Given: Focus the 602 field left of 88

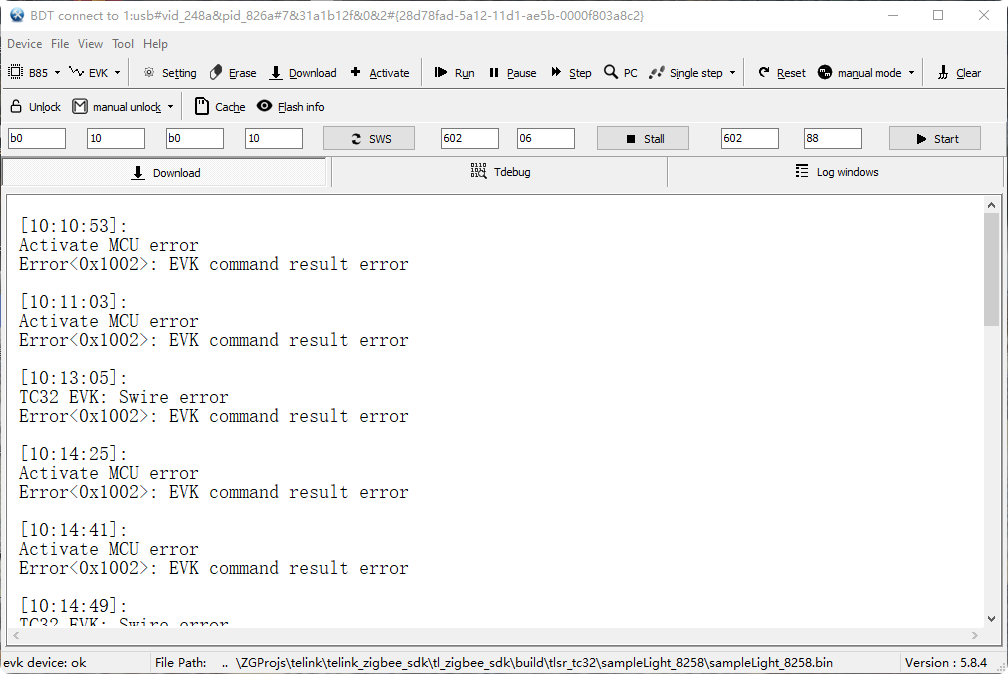Looking at the screenshot, I should [x=750, y=138].
